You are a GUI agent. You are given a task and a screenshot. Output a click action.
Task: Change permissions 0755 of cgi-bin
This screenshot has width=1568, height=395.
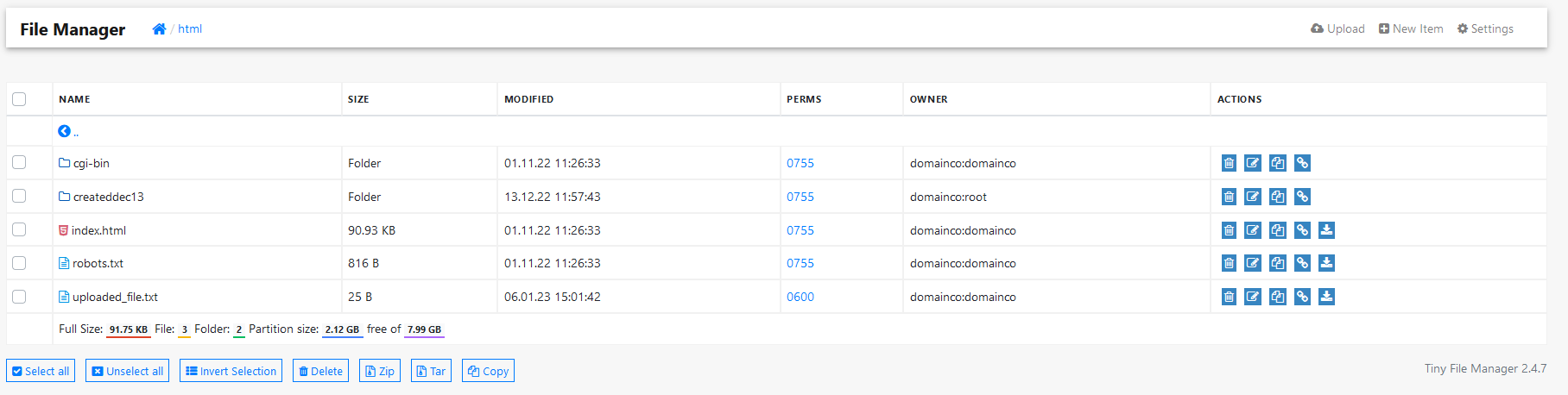pos(800,163)
